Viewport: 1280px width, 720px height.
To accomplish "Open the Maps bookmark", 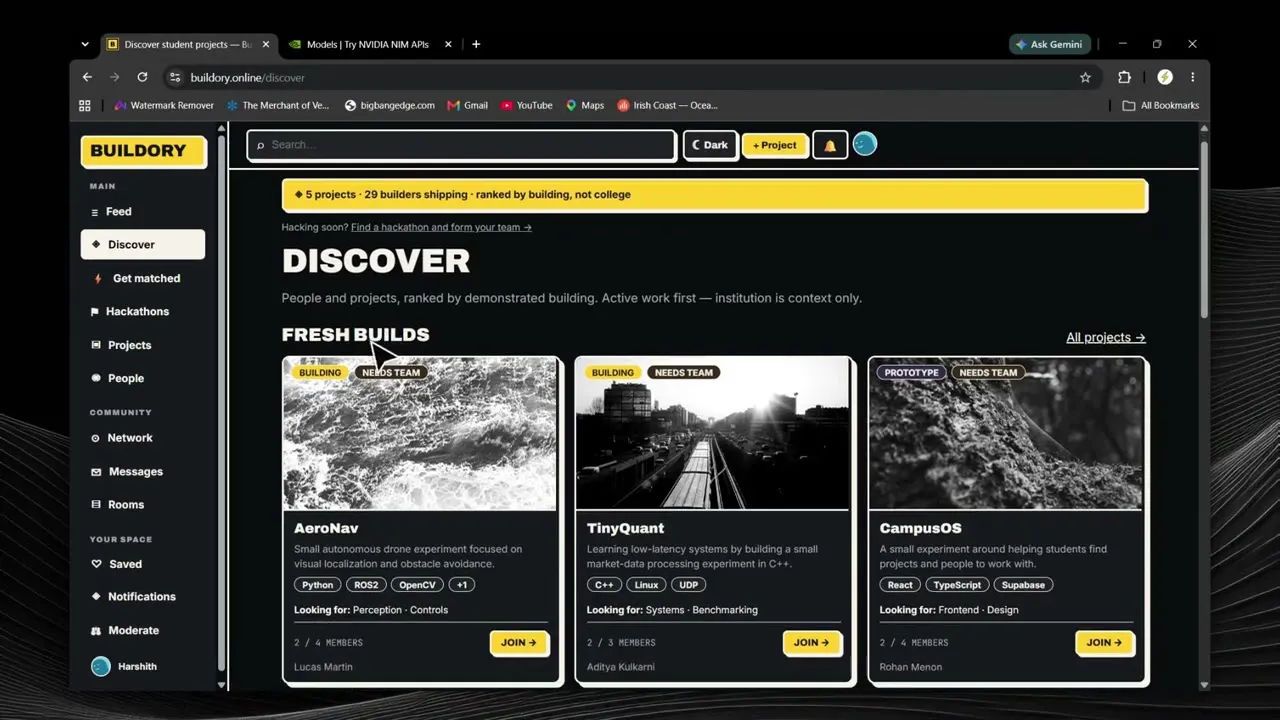I will tap(585, 105).
